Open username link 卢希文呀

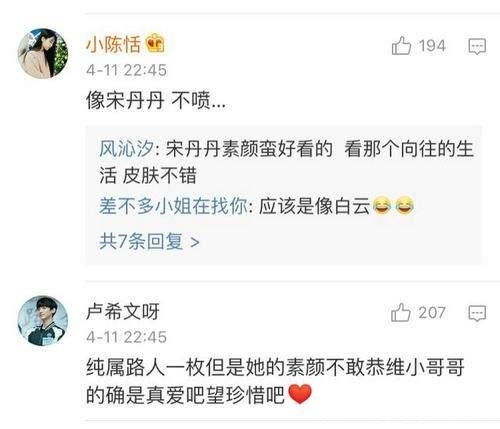[123, 311]
